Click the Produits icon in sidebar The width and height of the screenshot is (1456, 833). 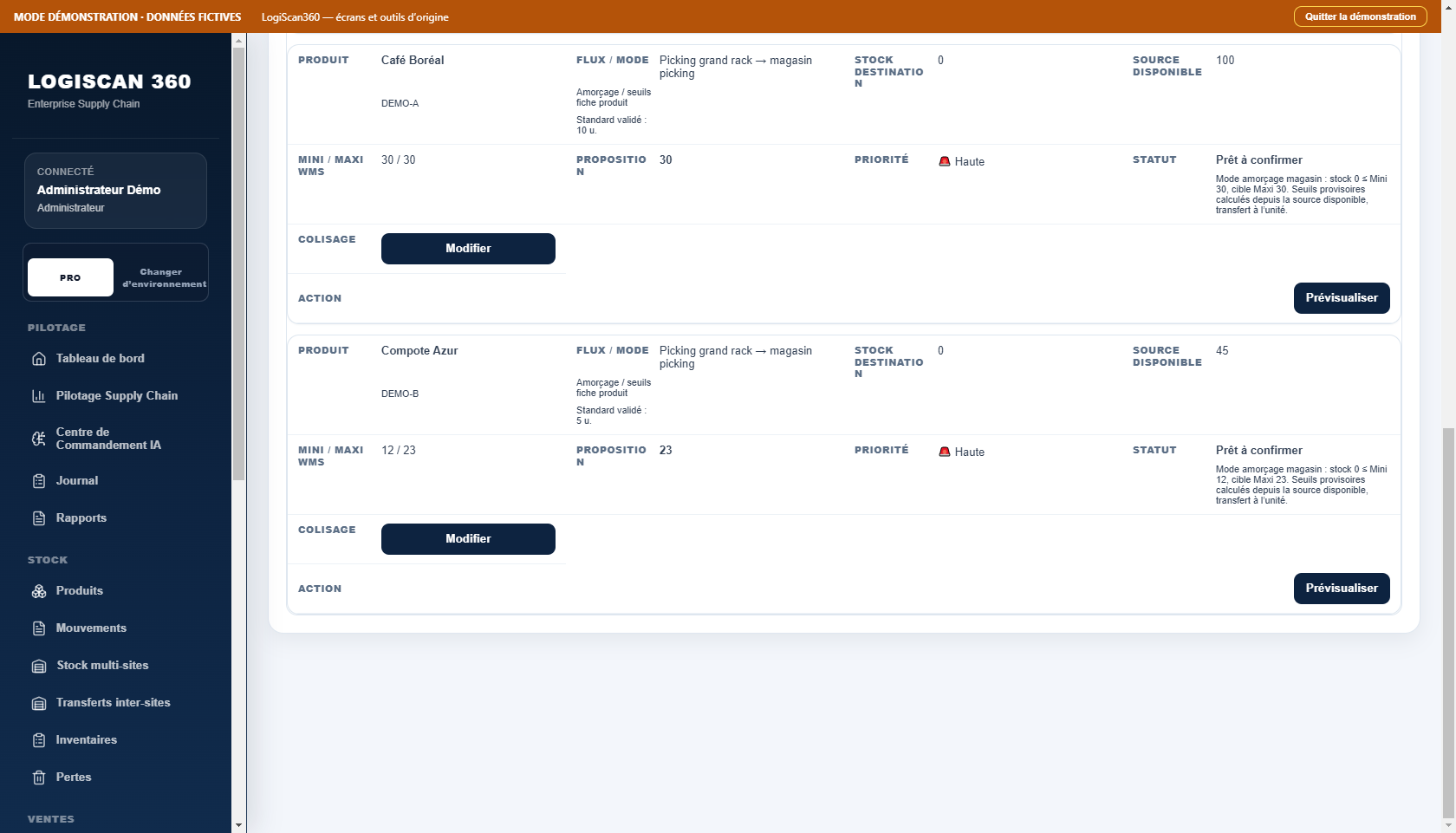point(39,591)
